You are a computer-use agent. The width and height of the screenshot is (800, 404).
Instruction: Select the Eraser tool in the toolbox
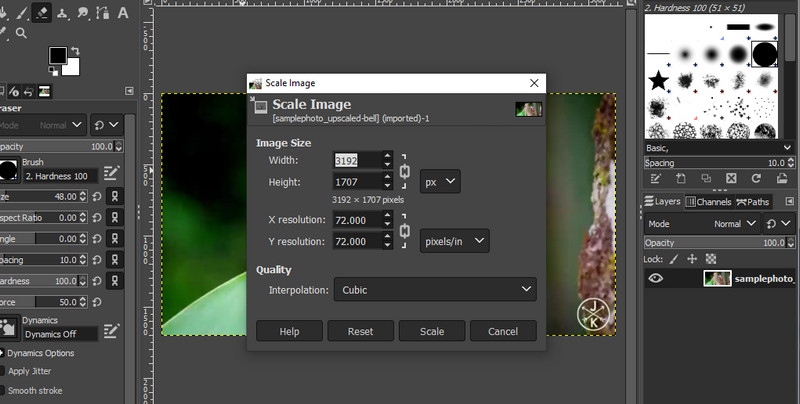pyautogui.click(x=42, y=12)
